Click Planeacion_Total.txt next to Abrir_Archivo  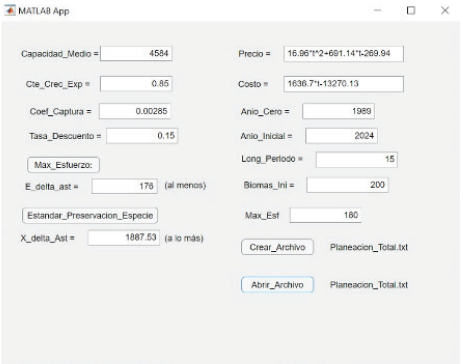tap(369, 285)
